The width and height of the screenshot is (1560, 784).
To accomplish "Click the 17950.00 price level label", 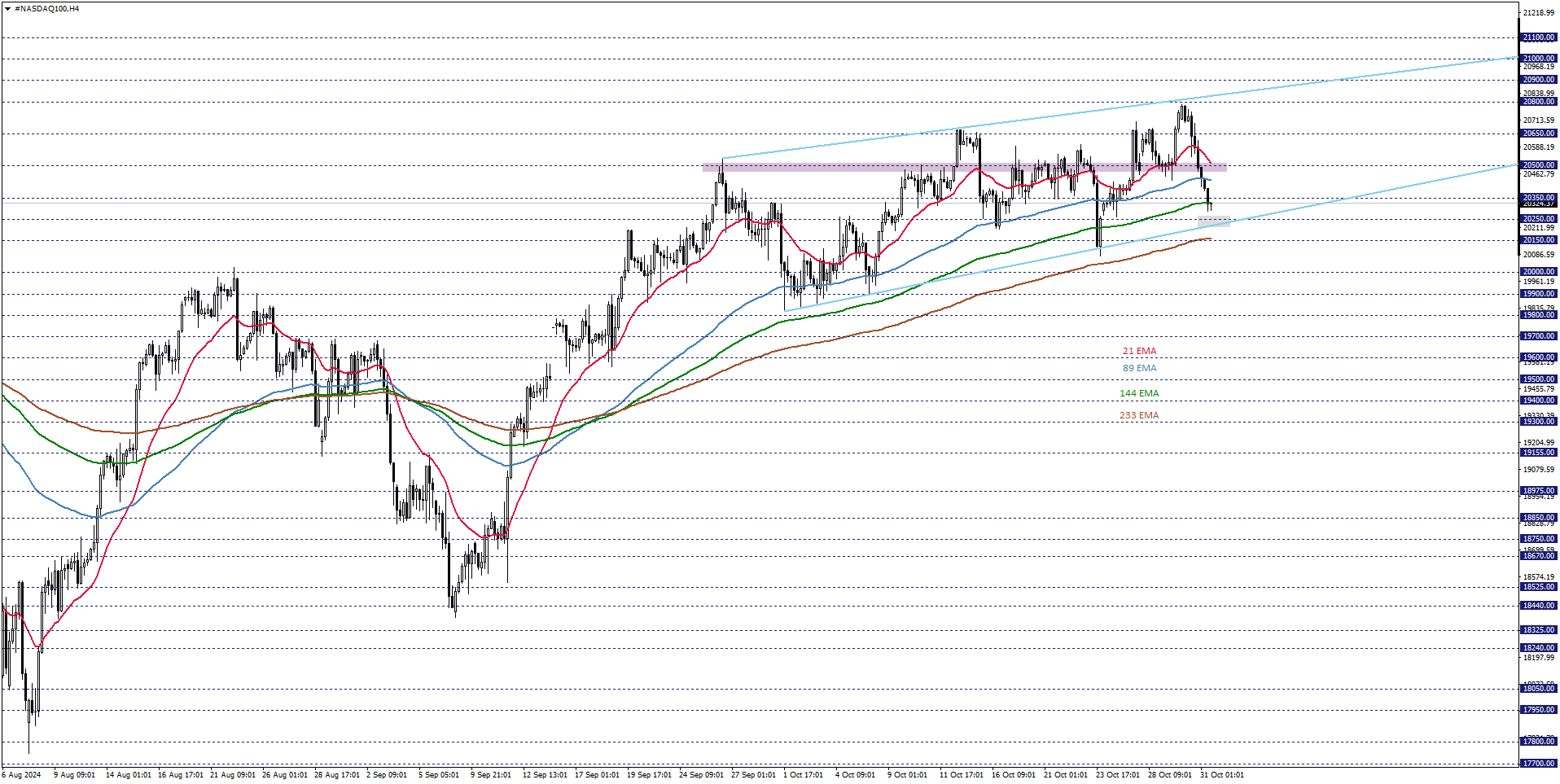I will click(x=1539, y=710).
